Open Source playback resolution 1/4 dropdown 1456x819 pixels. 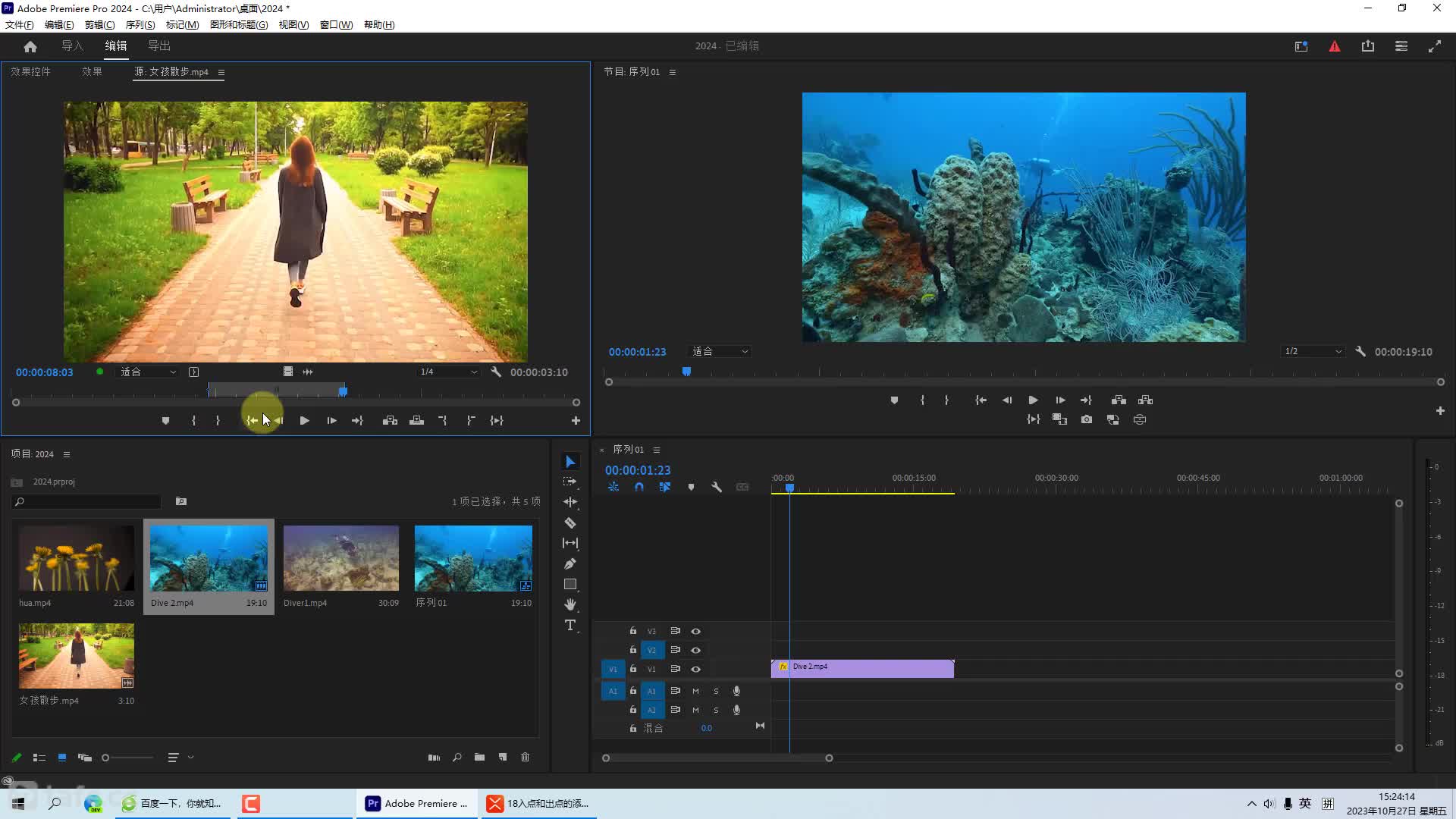449,372
